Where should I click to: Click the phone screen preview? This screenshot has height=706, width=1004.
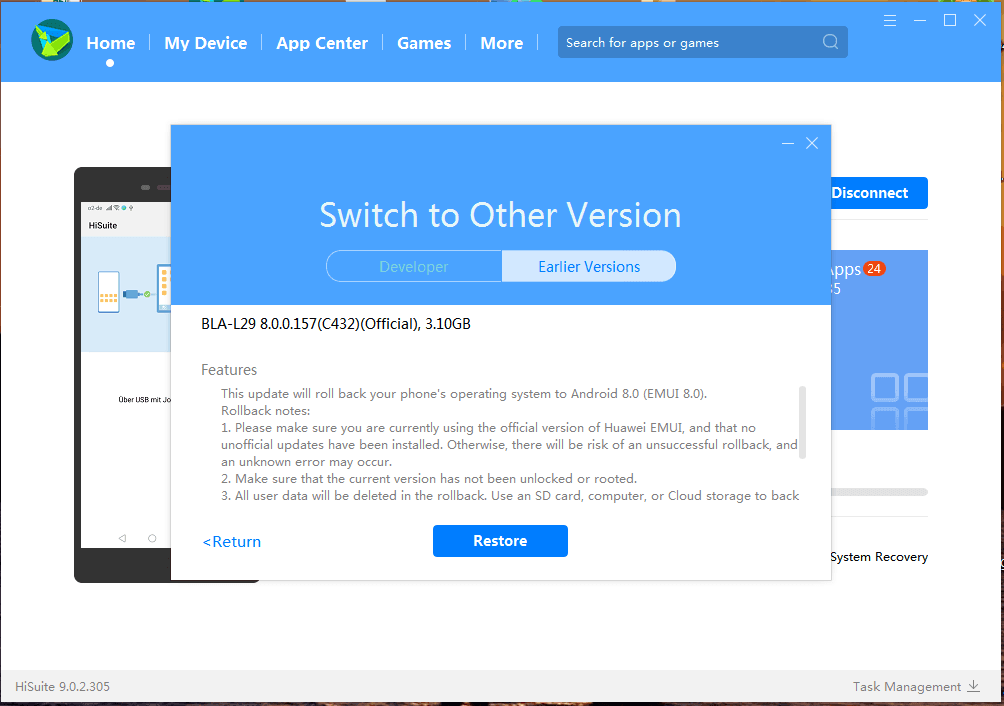126,374
